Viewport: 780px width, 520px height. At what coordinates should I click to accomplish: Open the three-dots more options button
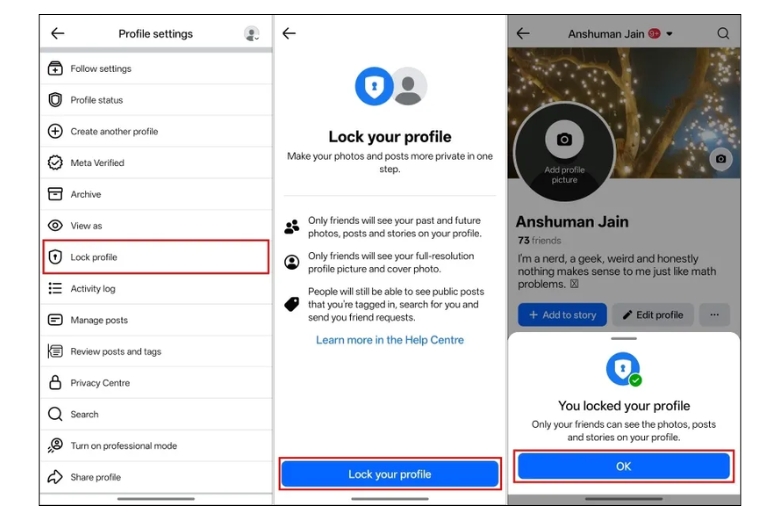[714, 314]
